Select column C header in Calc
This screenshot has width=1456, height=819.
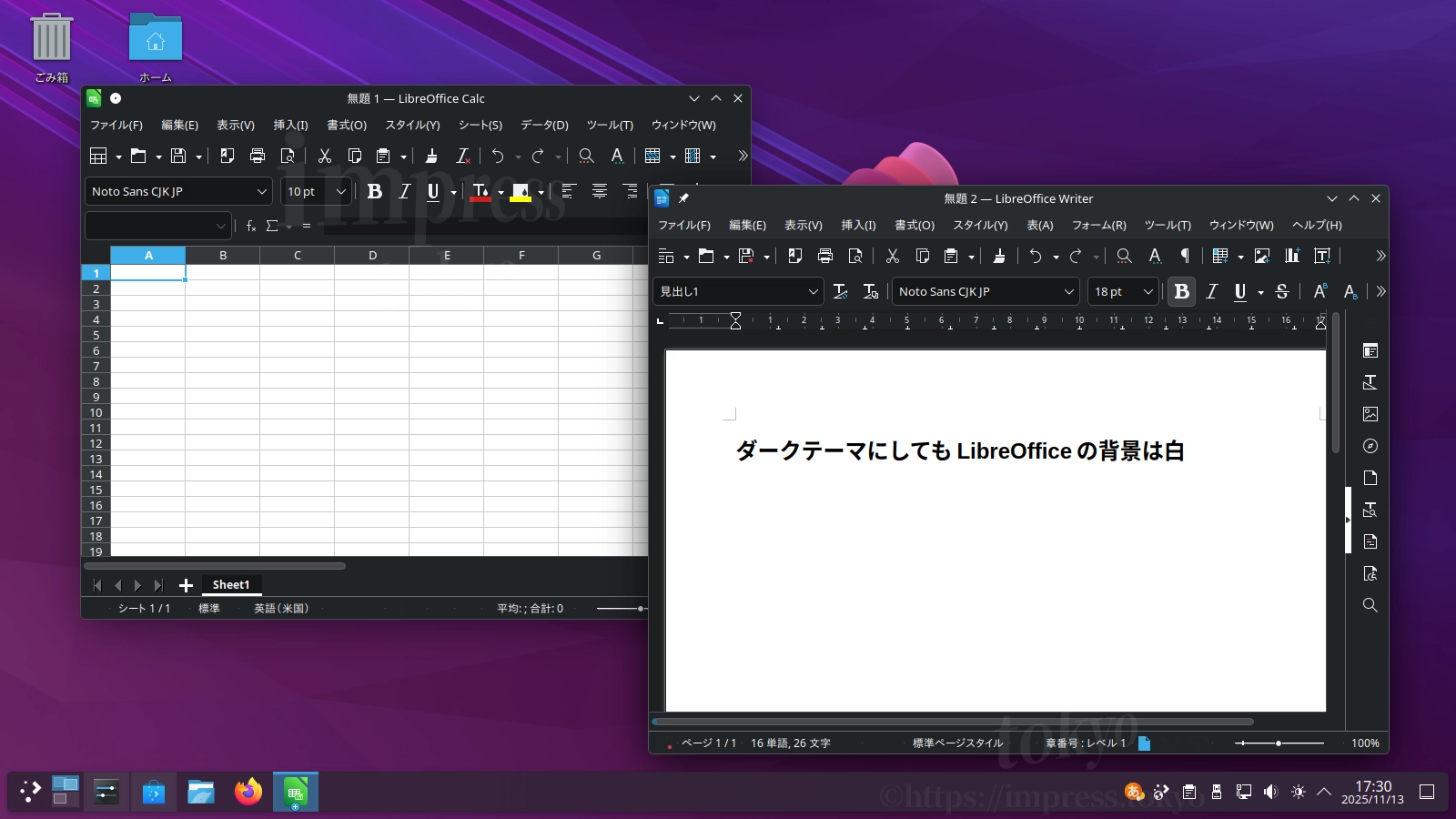click(298, 256)
